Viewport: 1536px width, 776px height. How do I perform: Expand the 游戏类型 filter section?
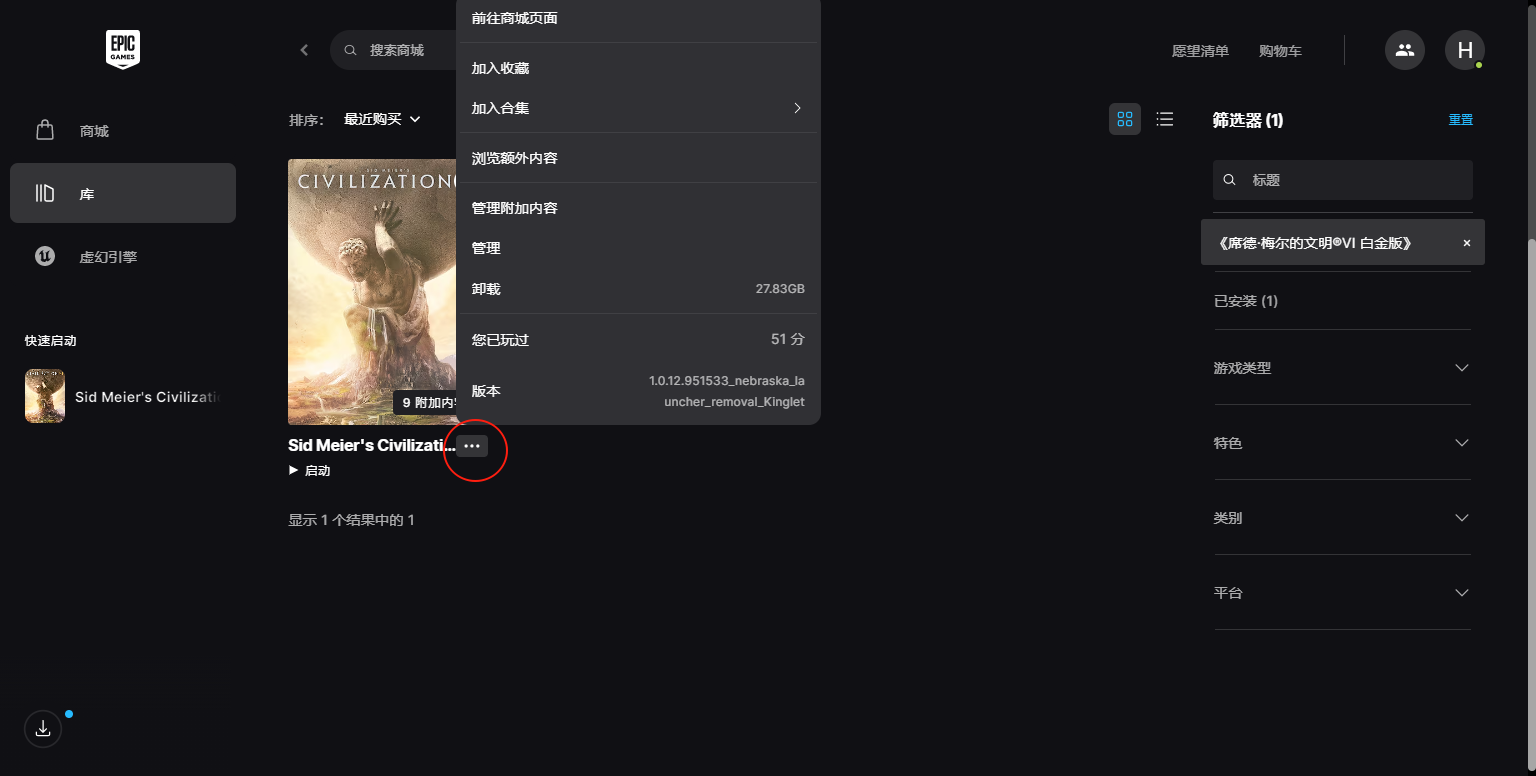click(x=1342, y=368)
